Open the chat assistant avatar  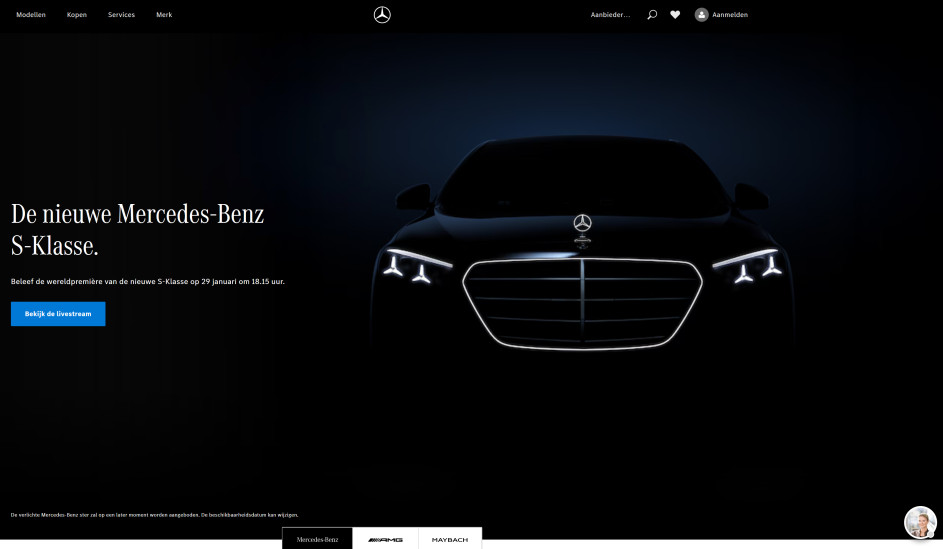point(920,522)
